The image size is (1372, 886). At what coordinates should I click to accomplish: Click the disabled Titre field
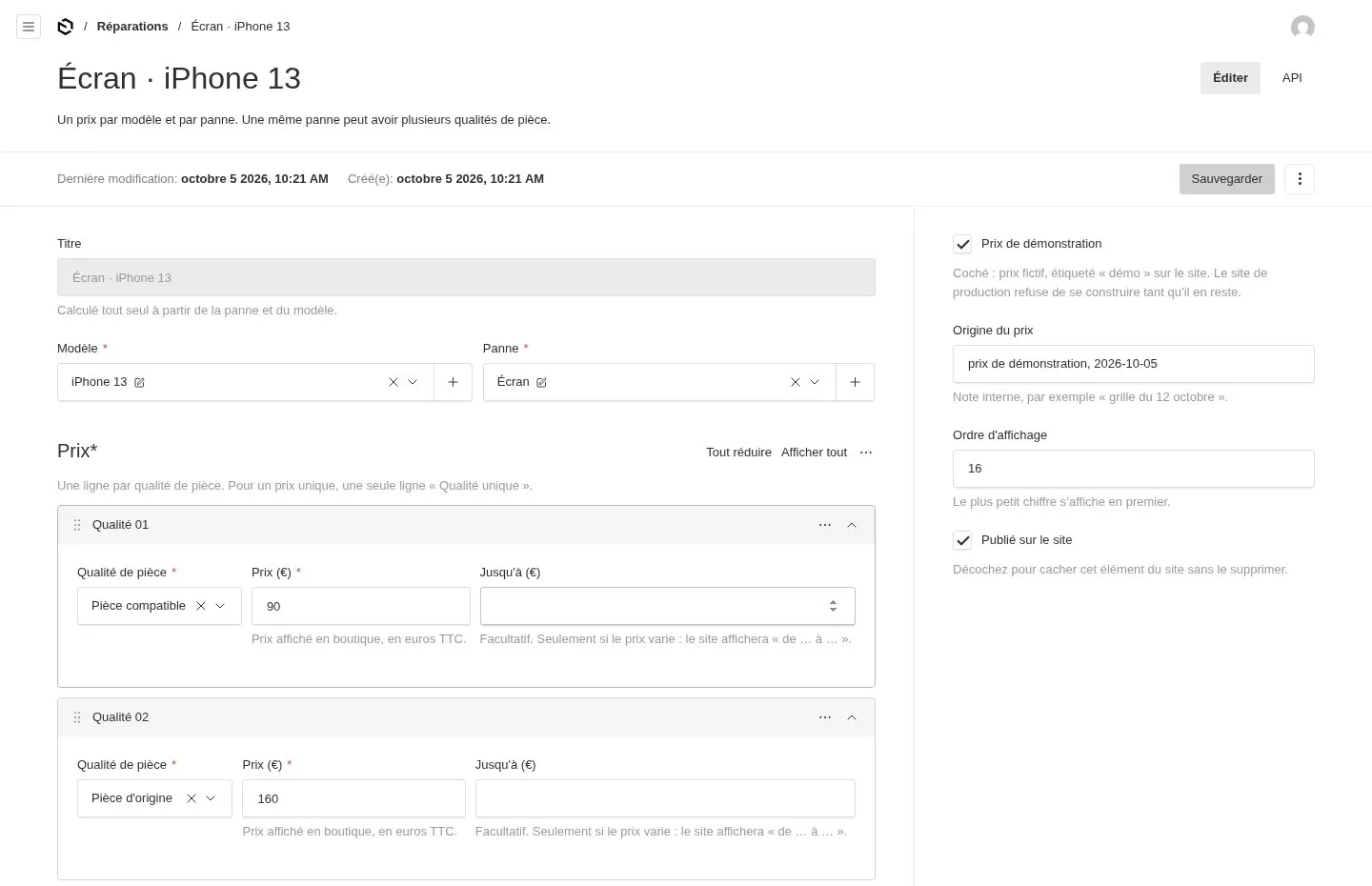466,277
